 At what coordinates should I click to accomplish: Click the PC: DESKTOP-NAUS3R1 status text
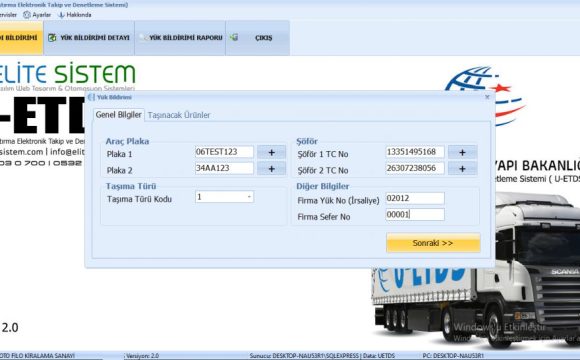coord(453,356)
